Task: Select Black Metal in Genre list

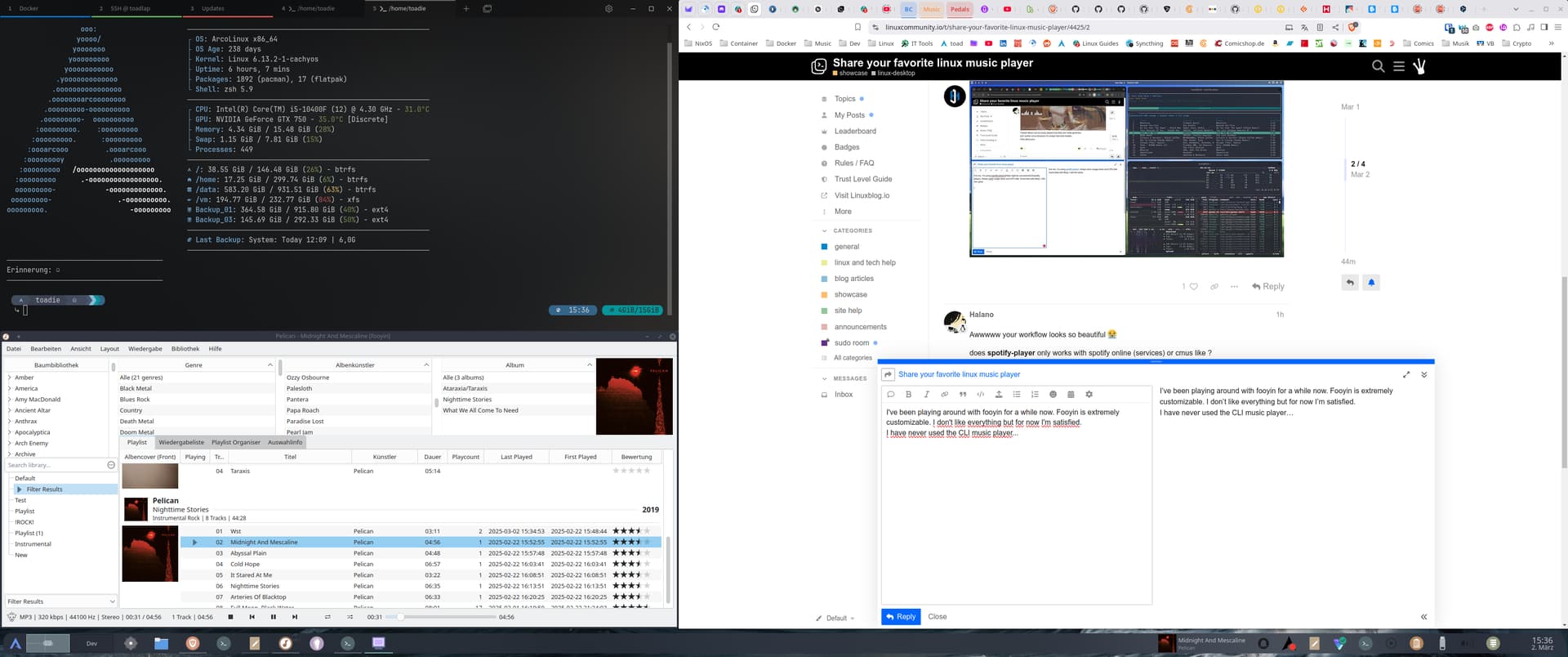Action: pos(136,388)
